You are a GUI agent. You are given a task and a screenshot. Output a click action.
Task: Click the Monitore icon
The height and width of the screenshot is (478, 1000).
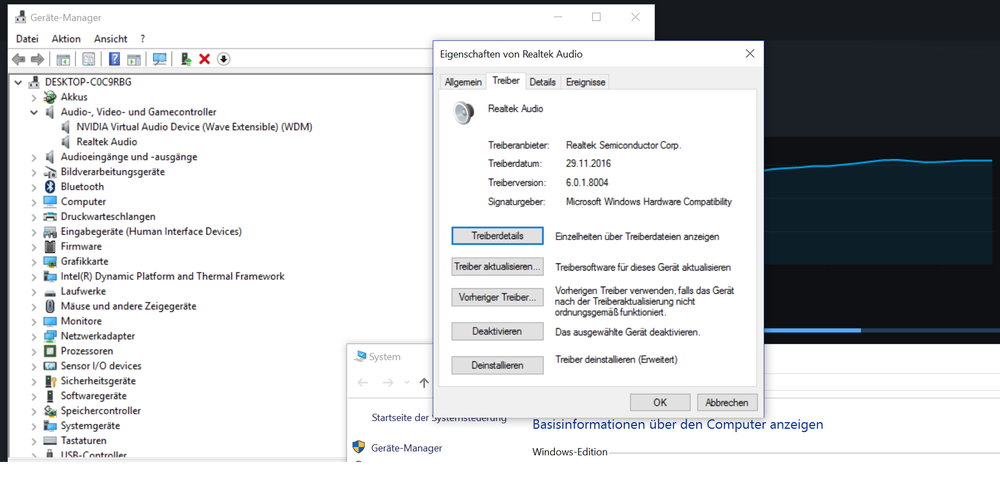point(50,321)
